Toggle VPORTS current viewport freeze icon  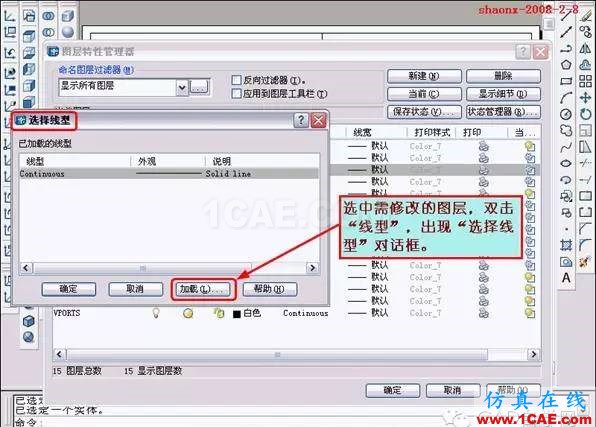[x=529, y=313]
